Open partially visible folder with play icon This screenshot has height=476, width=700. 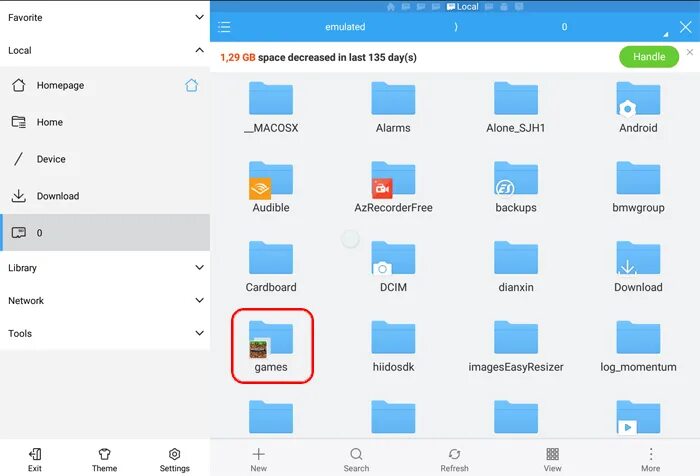(x=638, y=418)
